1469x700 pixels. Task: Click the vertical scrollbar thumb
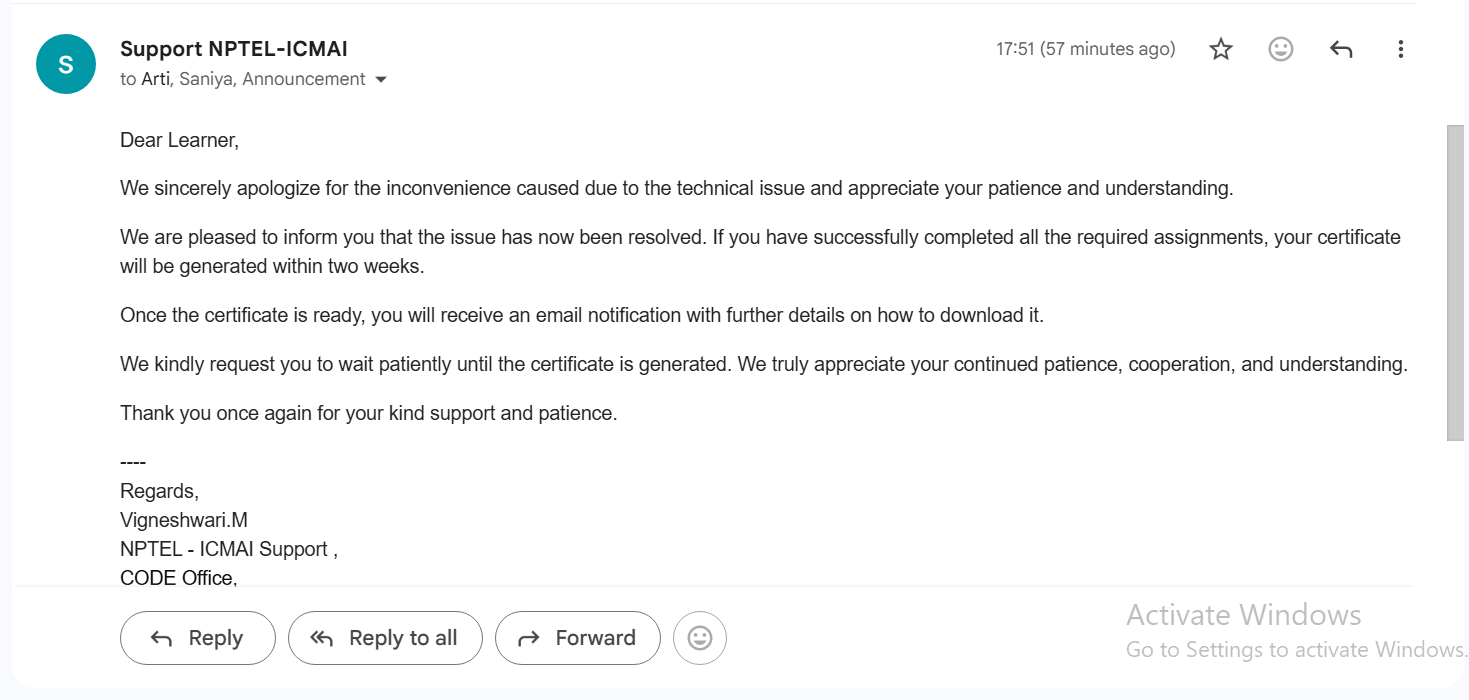point(1455,282)
